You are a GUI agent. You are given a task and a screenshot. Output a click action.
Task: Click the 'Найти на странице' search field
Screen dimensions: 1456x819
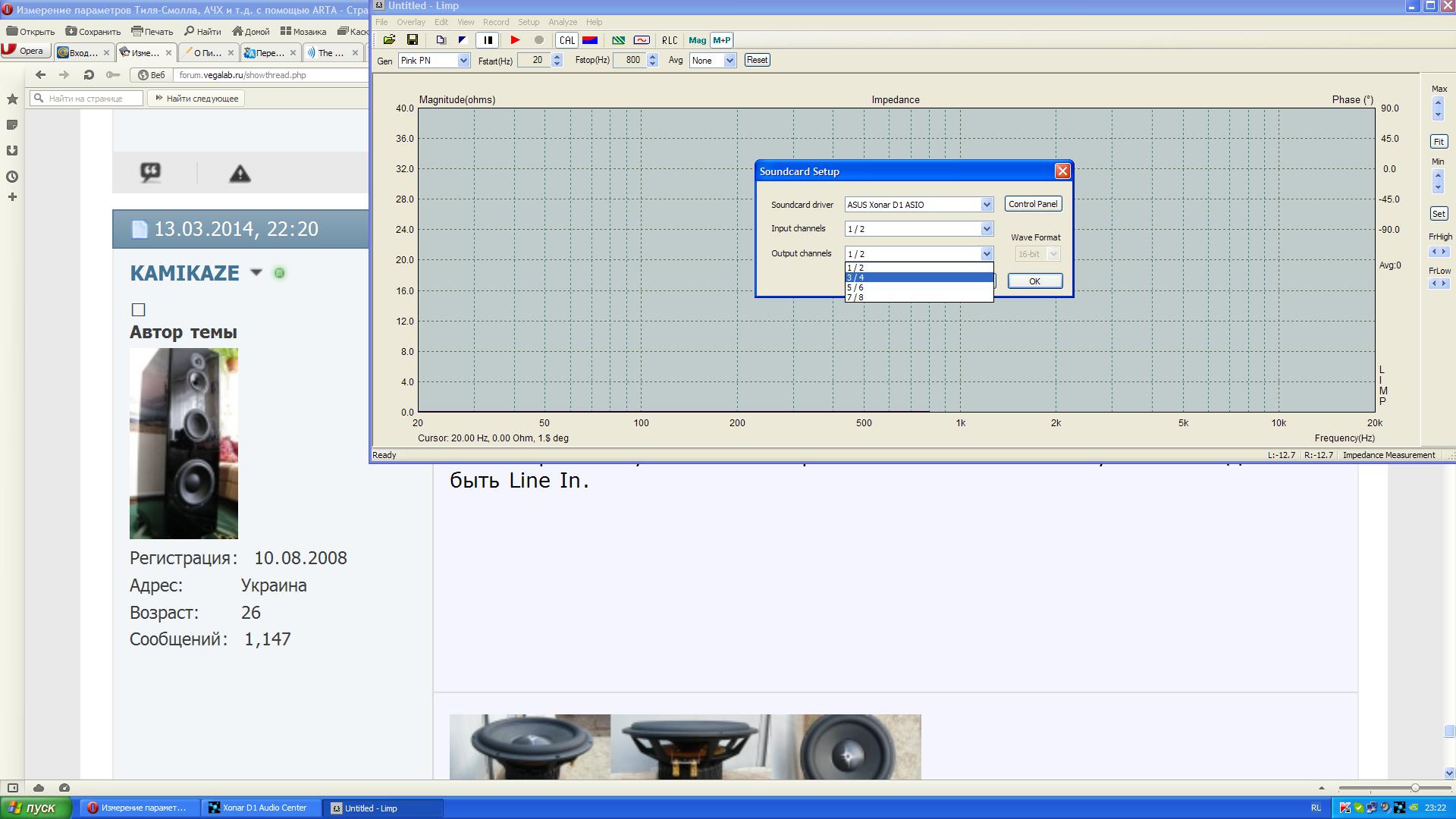pyautogui.click(x=86, y=98)
